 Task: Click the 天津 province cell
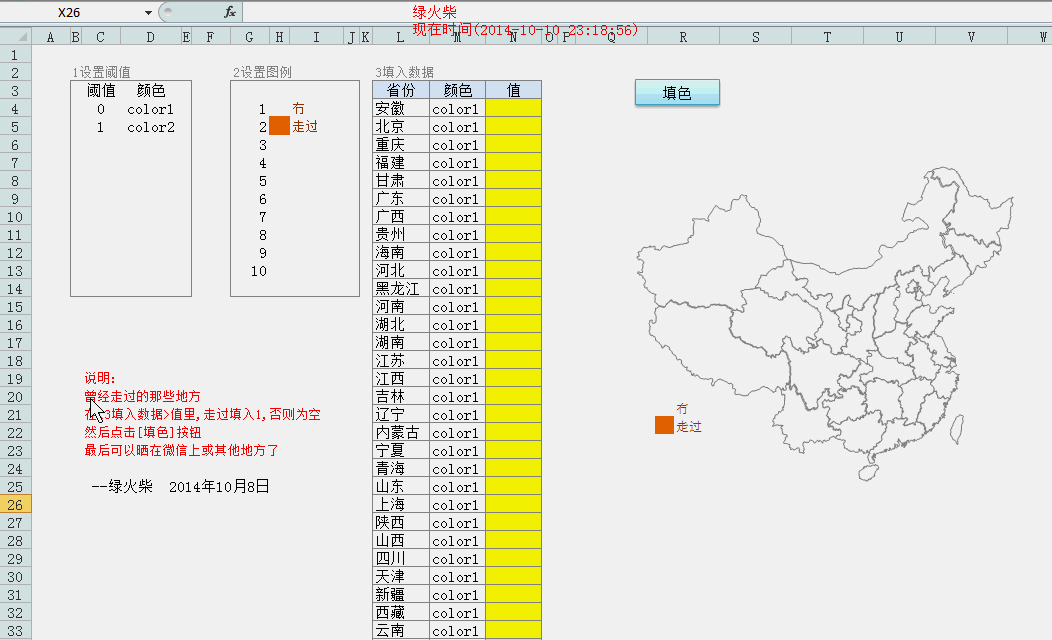[x=401, y=576]
